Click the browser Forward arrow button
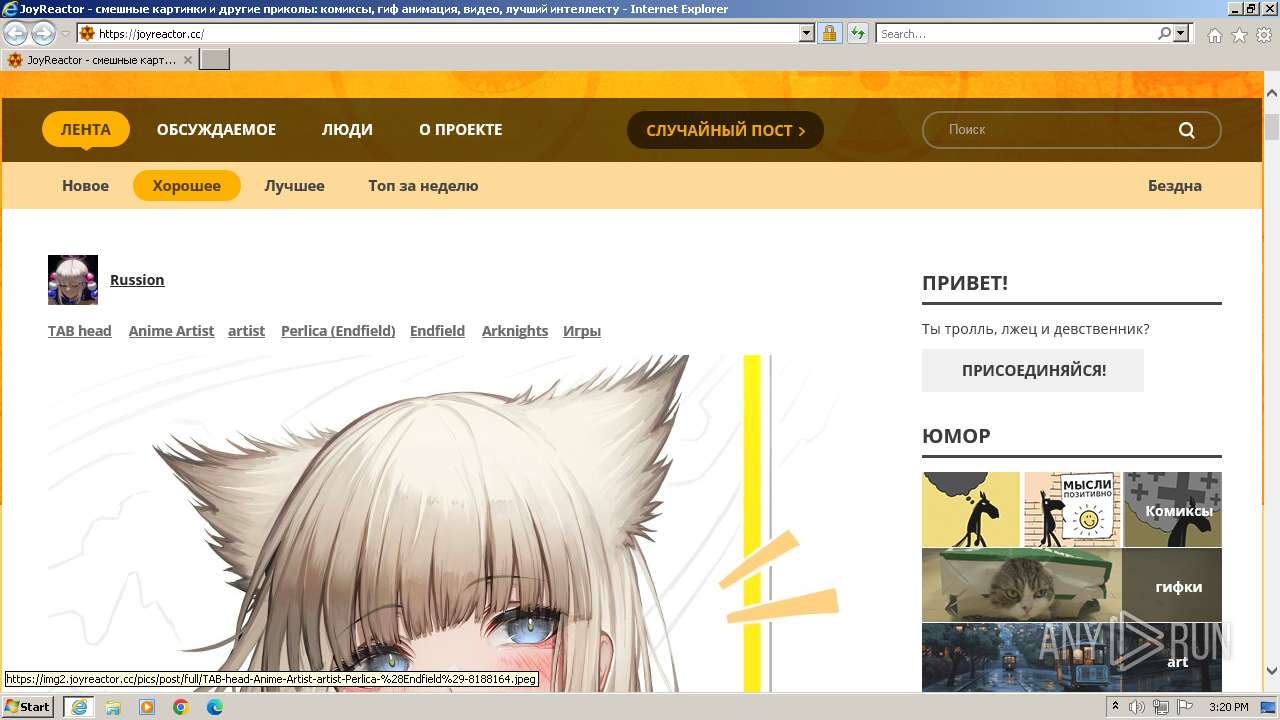This screenshot has width=1280, height=720. [43, 33]
